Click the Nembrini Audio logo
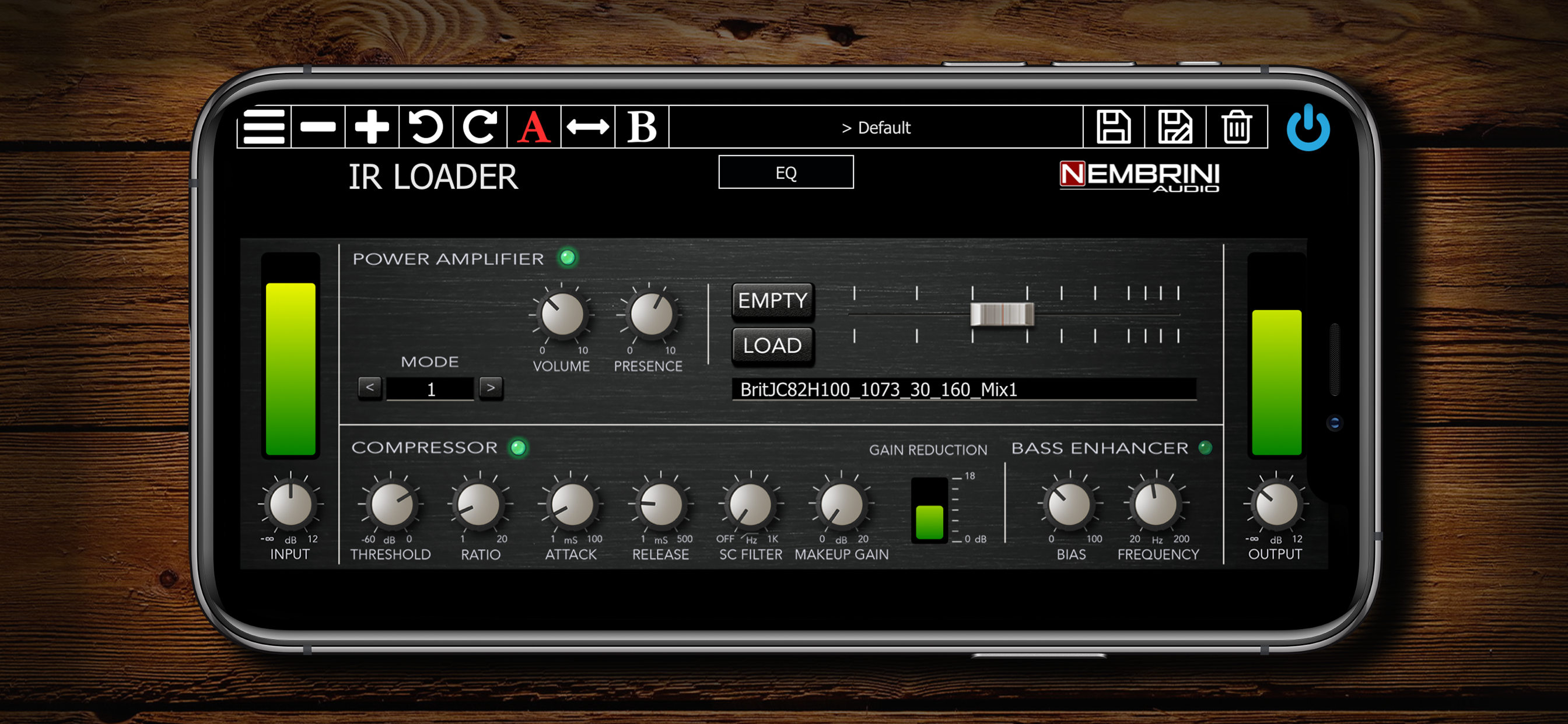1568x724 pixels. (x=1139, y=177)
